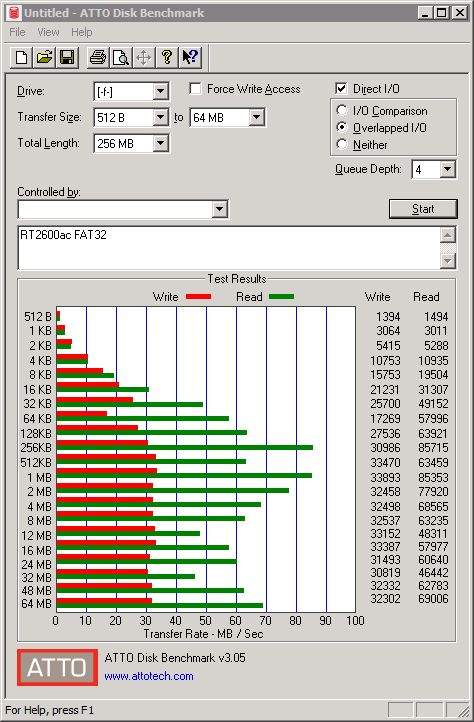Start the benchmark with the Start button
474x722 pixels.
[423, 209]
